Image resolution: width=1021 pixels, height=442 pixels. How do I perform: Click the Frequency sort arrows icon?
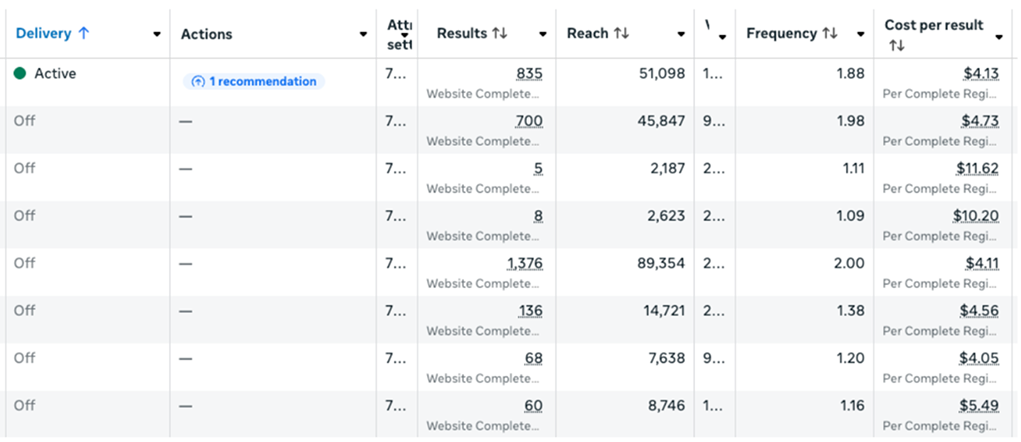[829, 33]
